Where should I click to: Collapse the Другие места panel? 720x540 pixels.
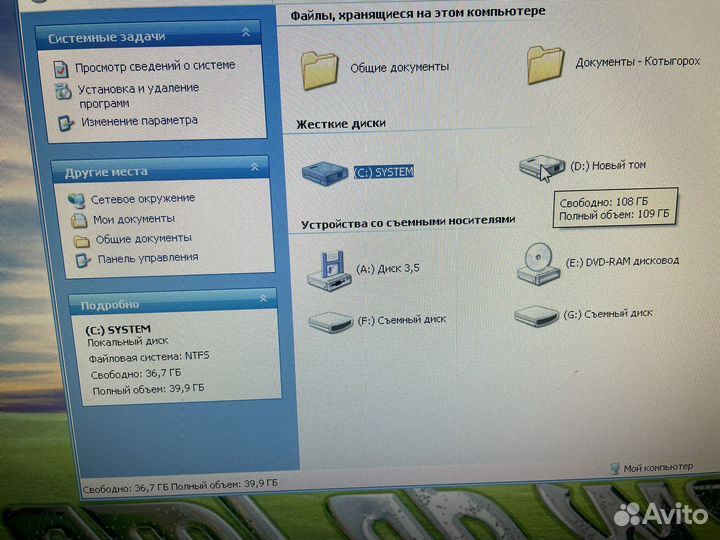click(x=254, y=168)
